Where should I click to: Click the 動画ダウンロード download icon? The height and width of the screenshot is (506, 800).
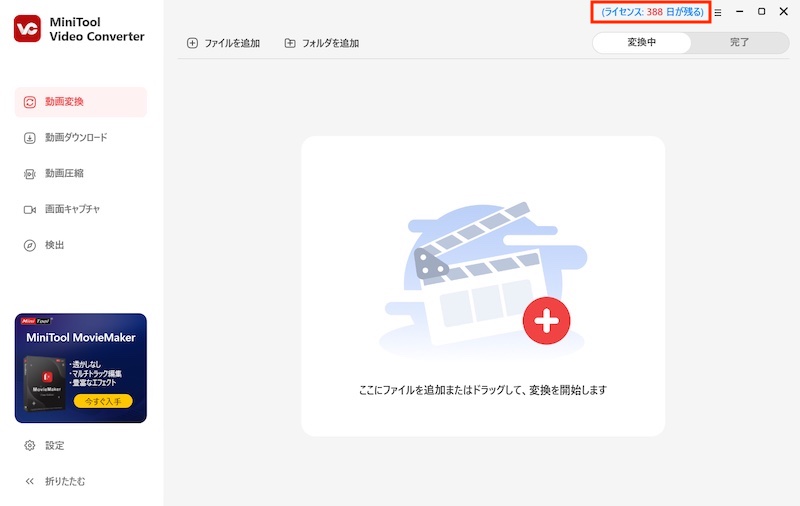coord(29,137)
